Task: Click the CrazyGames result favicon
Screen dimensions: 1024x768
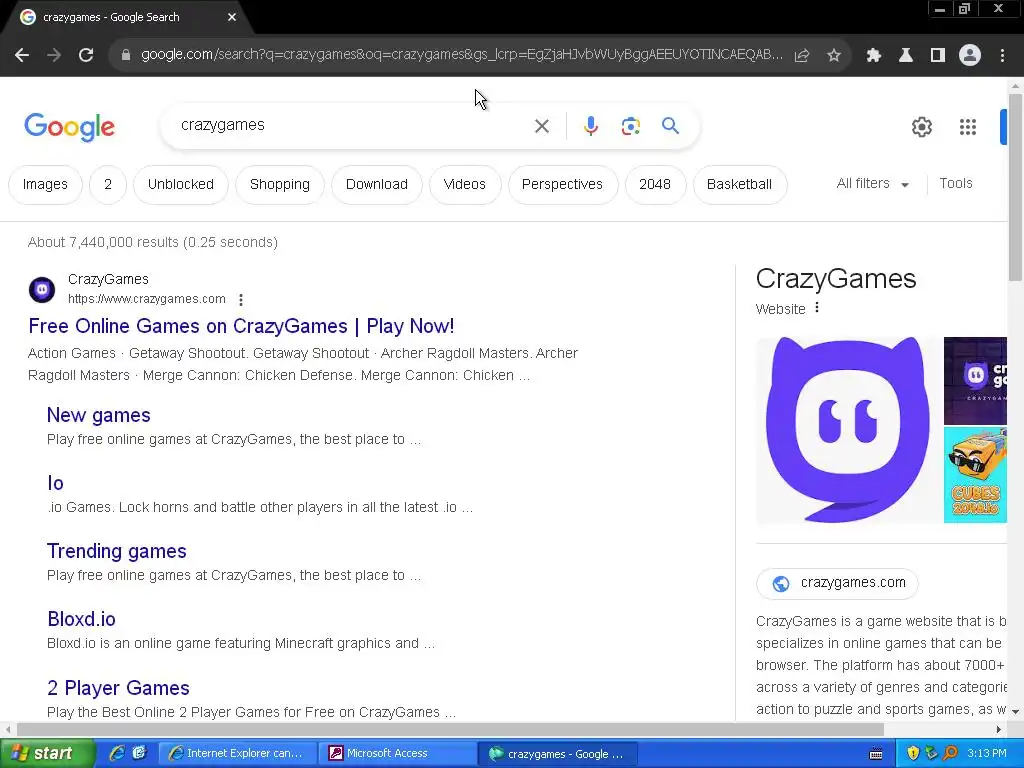Action: click(x=42, y=289)
